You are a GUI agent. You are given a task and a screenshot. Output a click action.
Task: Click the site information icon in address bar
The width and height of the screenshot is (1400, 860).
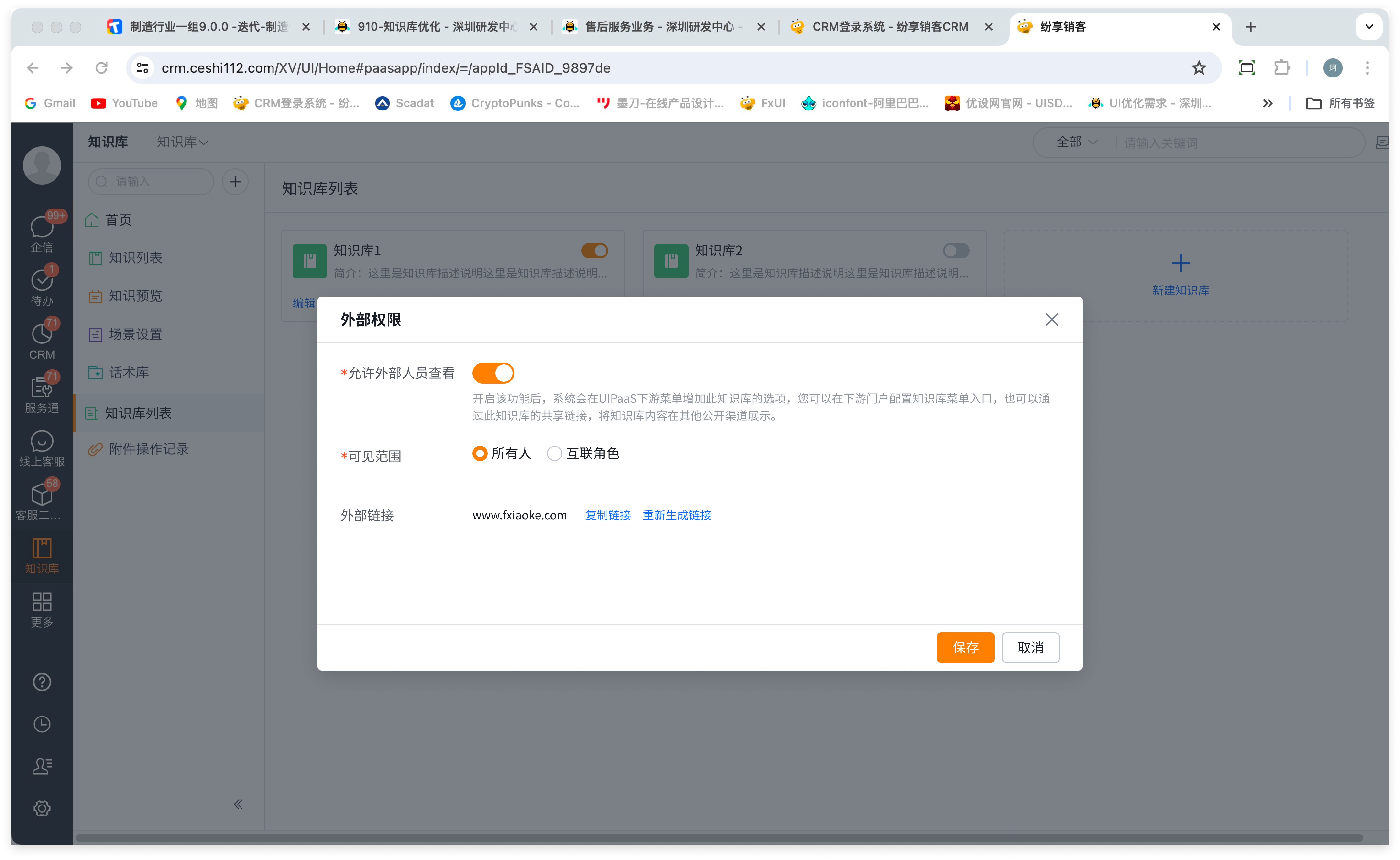142,68
